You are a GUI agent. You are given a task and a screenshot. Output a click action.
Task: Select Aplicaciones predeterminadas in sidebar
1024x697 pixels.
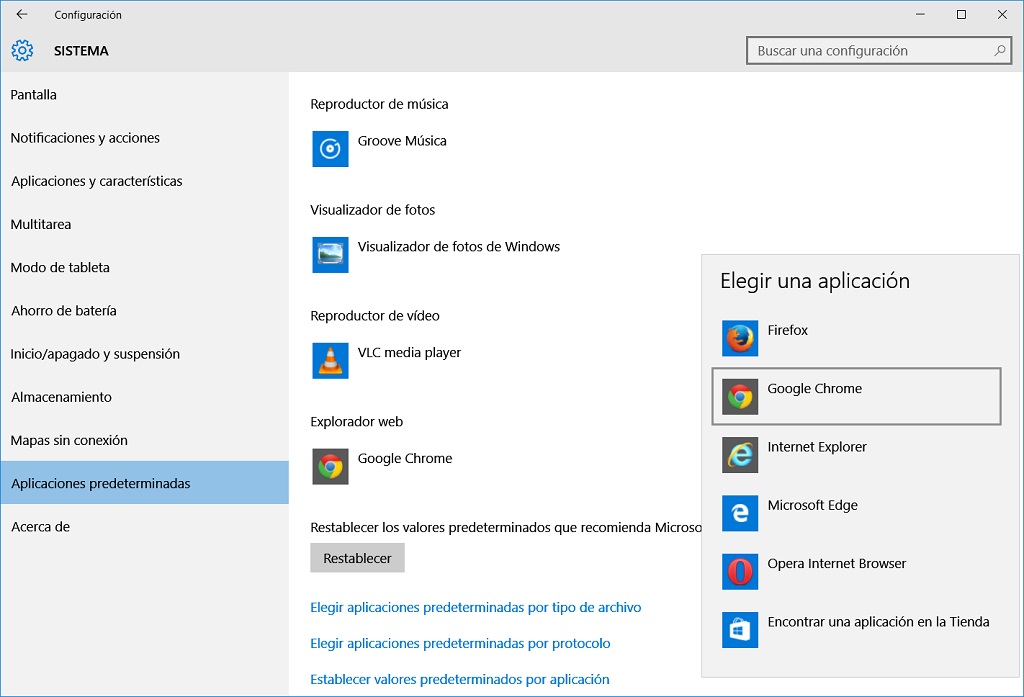tap(144, 483)
